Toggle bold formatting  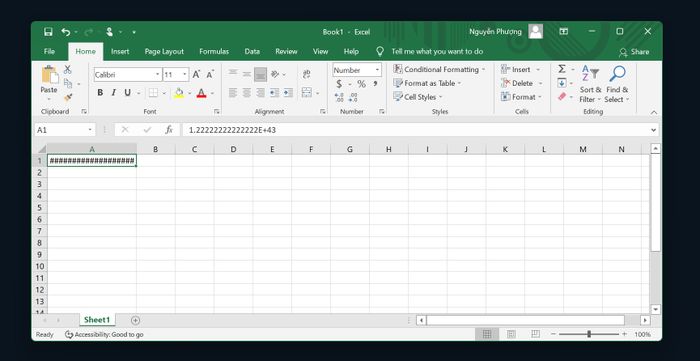100,93
